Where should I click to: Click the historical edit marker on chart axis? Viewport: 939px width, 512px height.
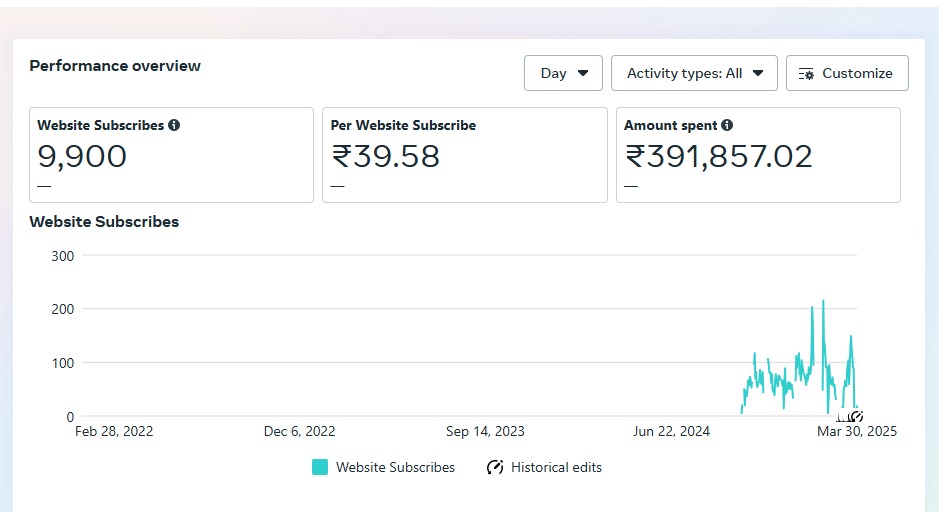tap(856, 416)
